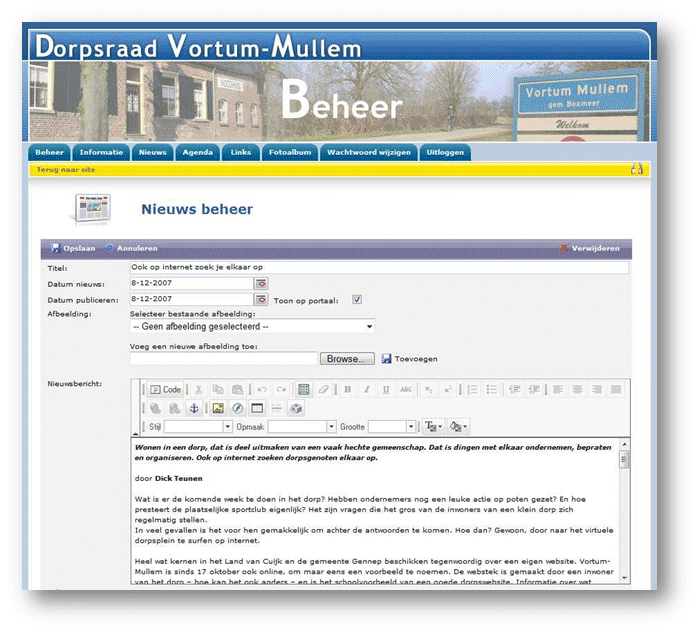The image size is (699, 632).
Task: Click the insert image icon in editor
Action: tap(218, 408)
